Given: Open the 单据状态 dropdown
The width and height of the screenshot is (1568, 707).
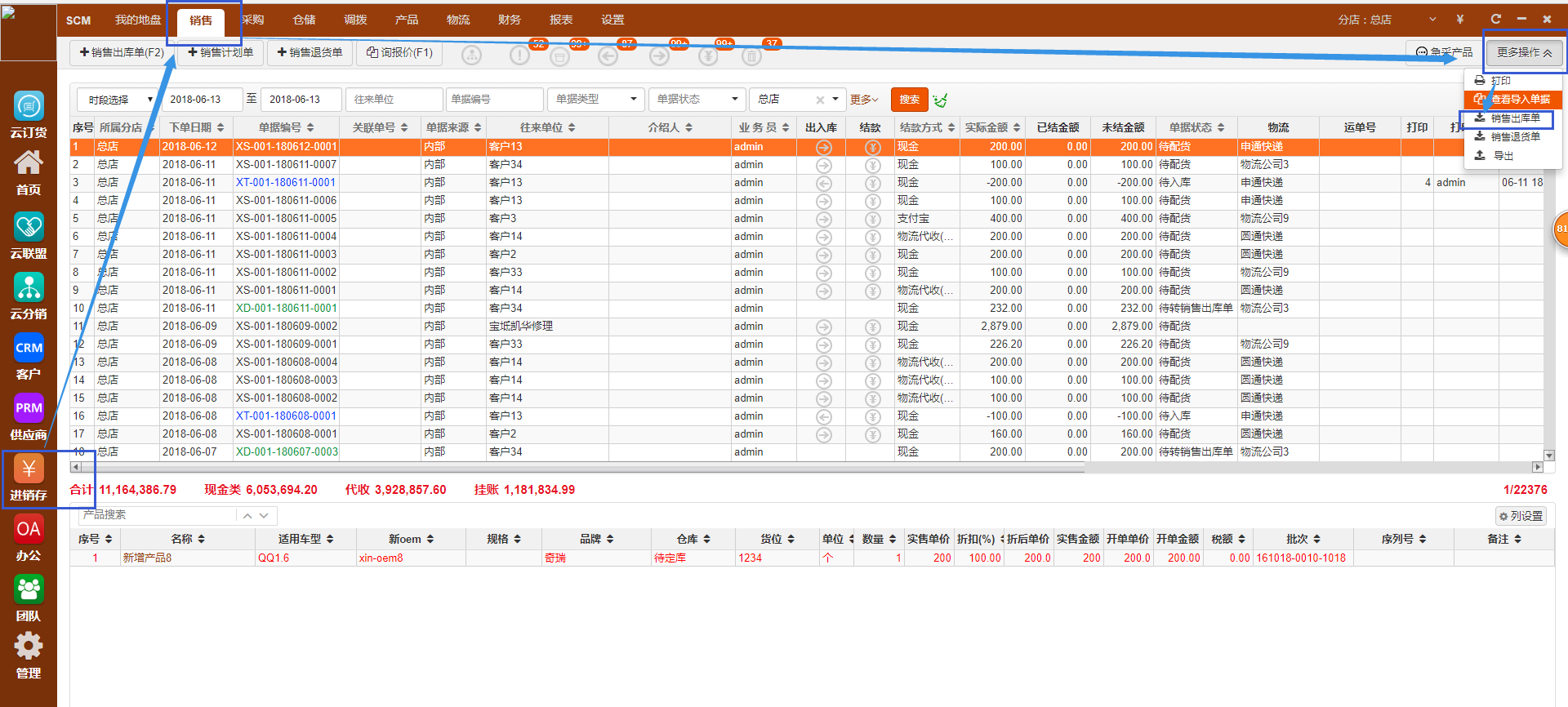Looking at the screenshot, I should [x=697, y=100].
